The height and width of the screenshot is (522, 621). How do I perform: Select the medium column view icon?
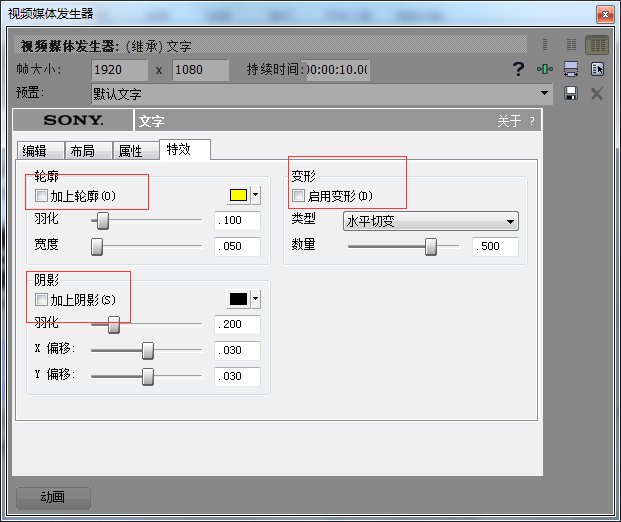tap(571, 44)
